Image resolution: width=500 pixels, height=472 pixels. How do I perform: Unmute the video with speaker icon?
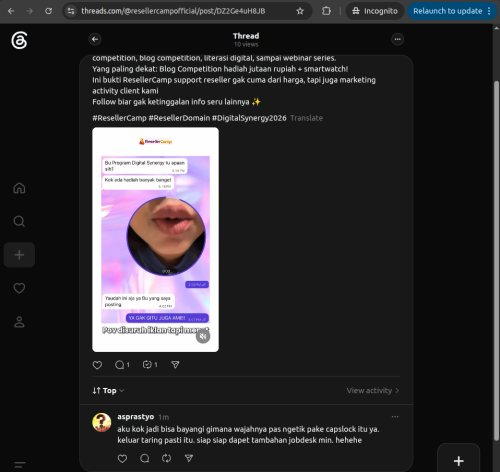[x=203, y=336]
